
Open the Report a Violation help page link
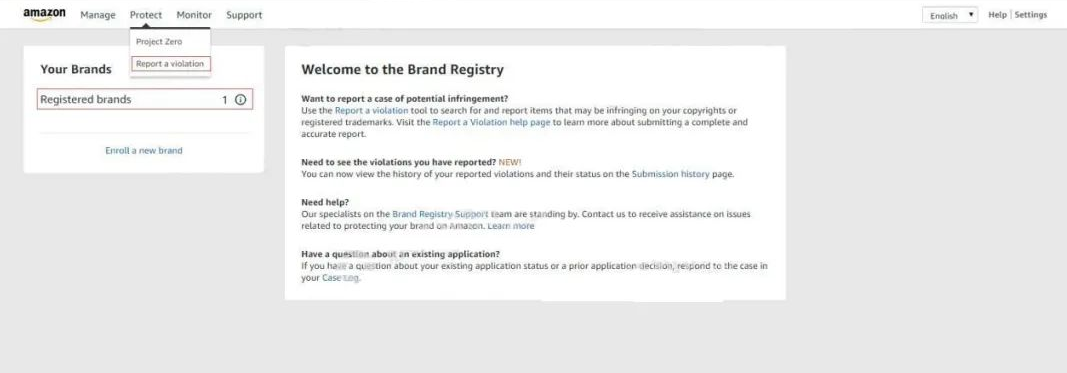pyautogui.click(x=491, y=123)
